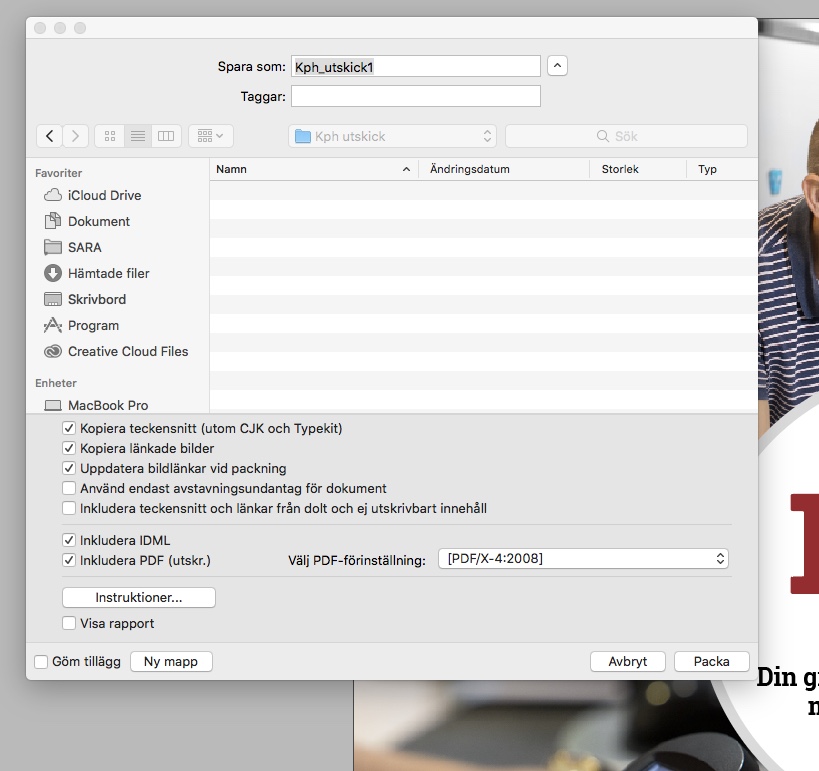Viewport: 819px width, 771px height.
Task: Open iCloud Drive in sidebar
Action: (104, 195)
